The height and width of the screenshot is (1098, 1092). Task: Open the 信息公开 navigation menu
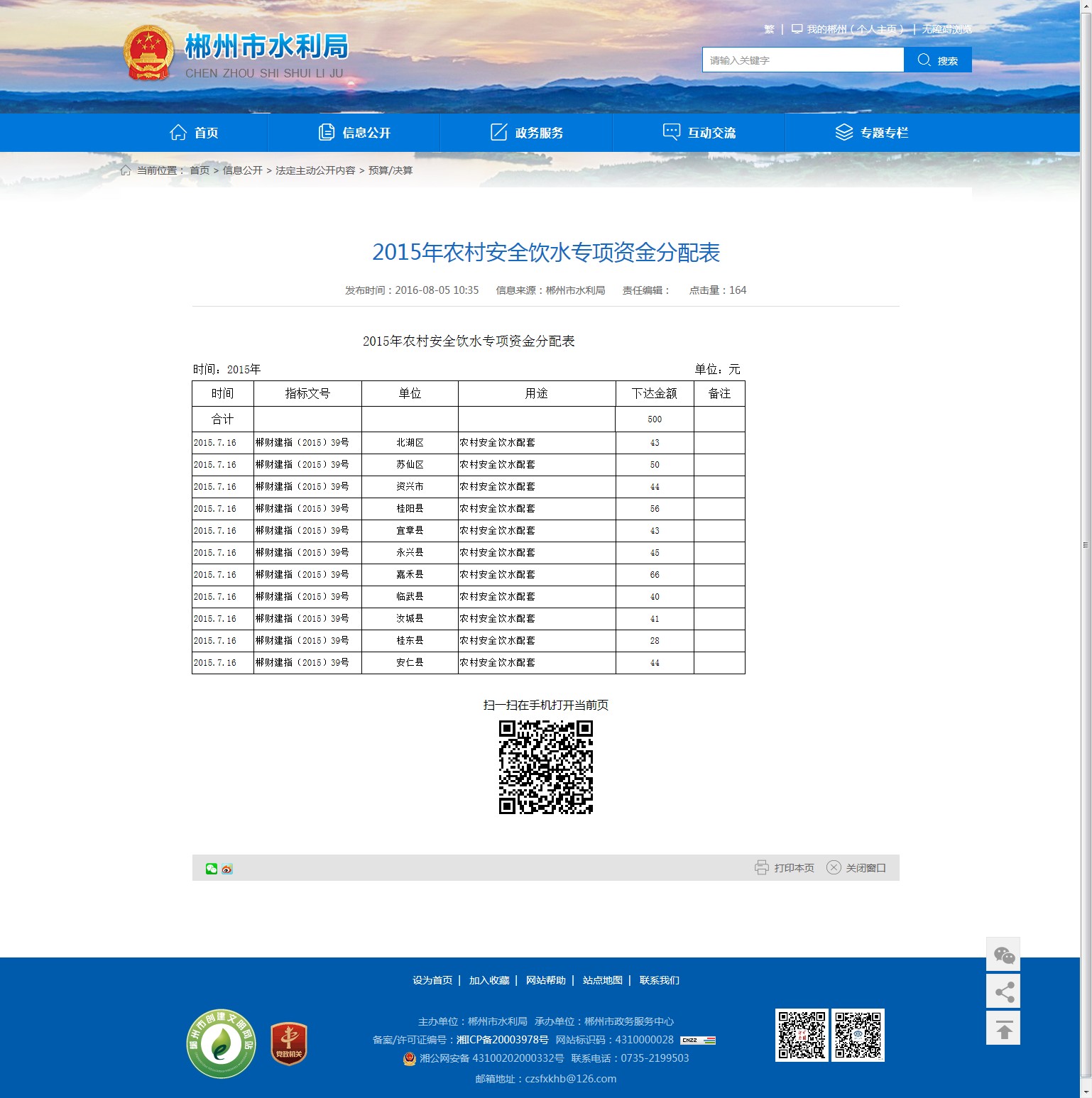coord(354,133)
